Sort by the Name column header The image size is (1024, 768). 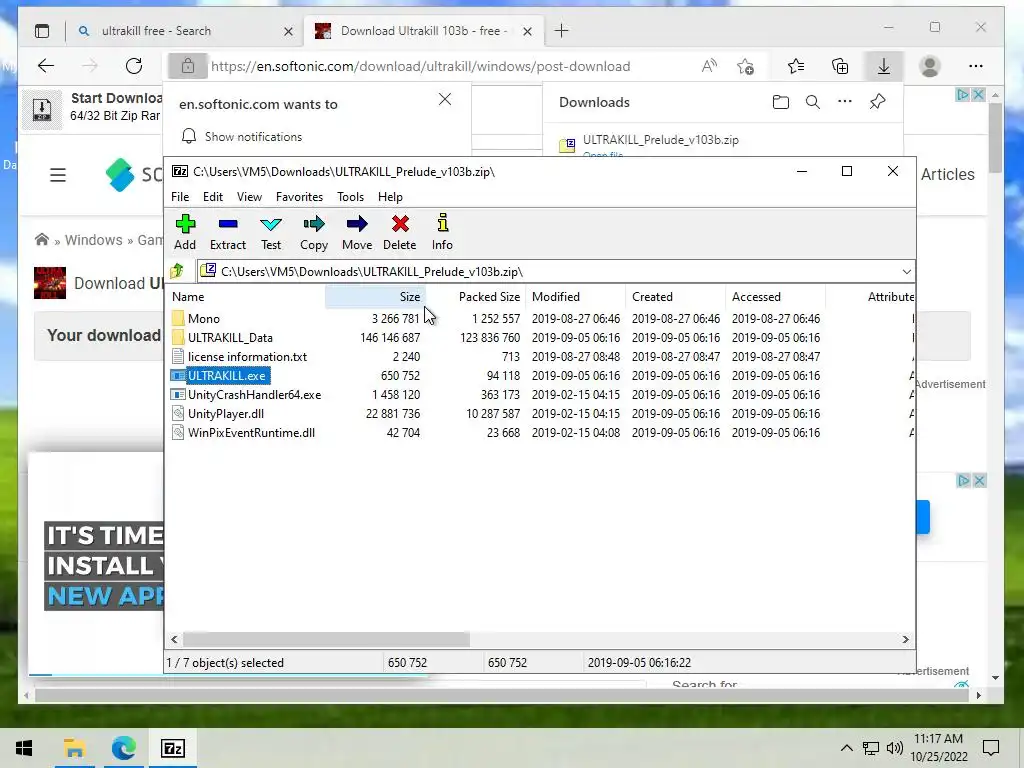[x=246, y=296]
